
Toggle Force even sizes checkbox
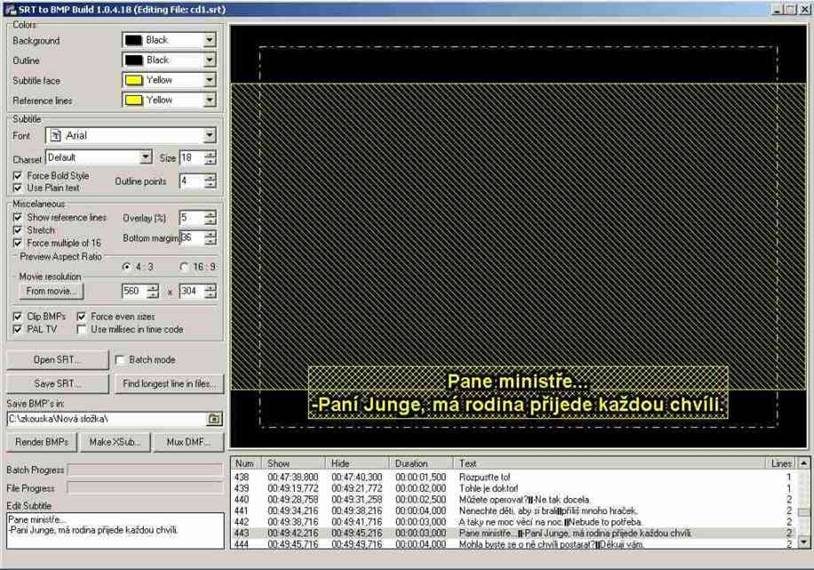coord(81,316)
